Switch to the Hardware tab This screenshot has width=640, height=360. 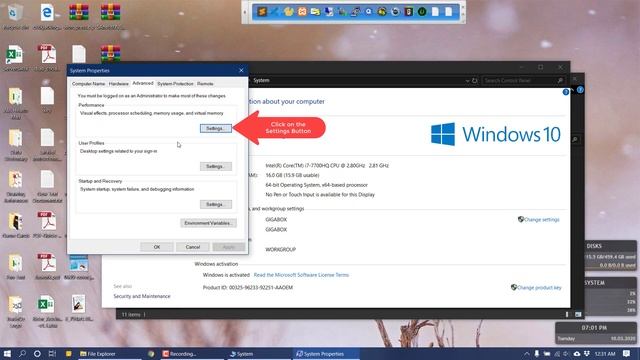(119, 84)
